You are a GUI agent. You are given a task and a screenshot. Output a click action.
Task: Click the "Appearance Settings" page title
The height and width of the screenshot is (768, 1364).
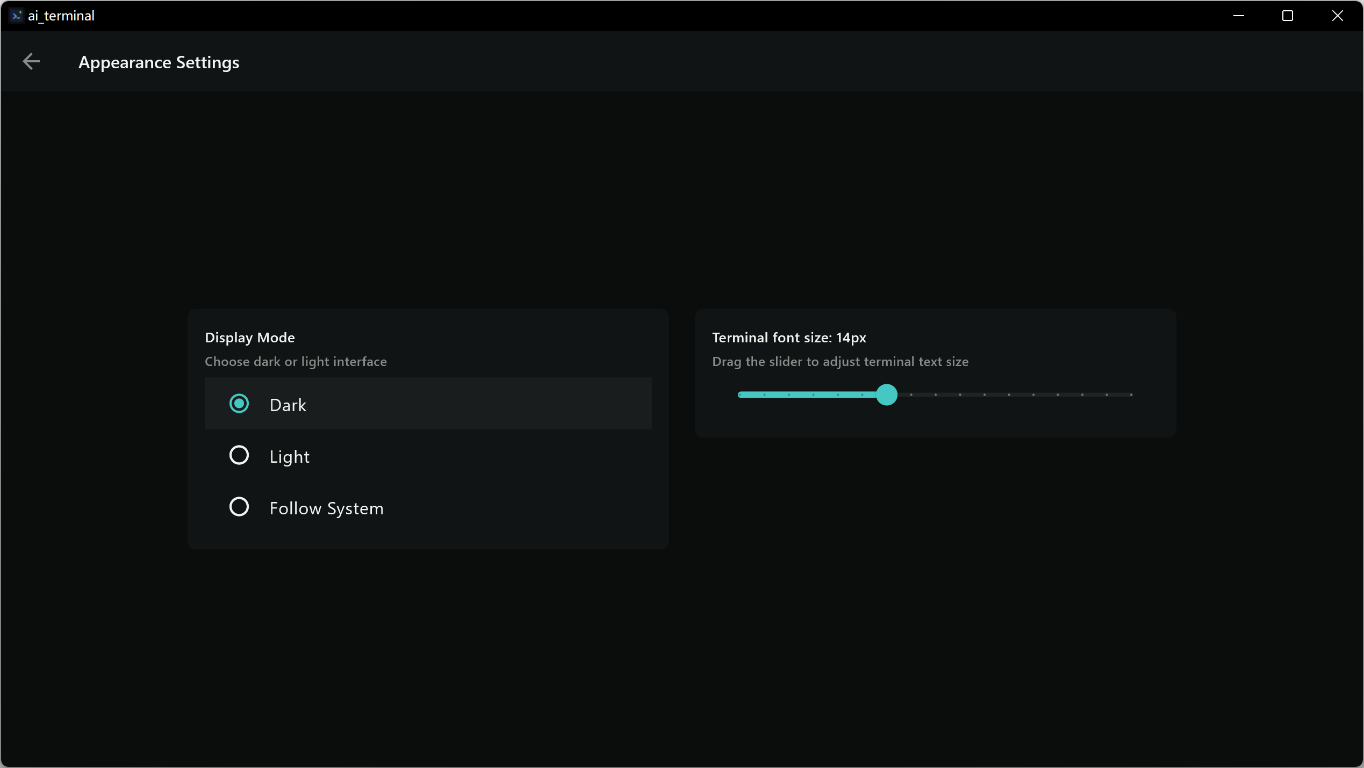[159, 62]
